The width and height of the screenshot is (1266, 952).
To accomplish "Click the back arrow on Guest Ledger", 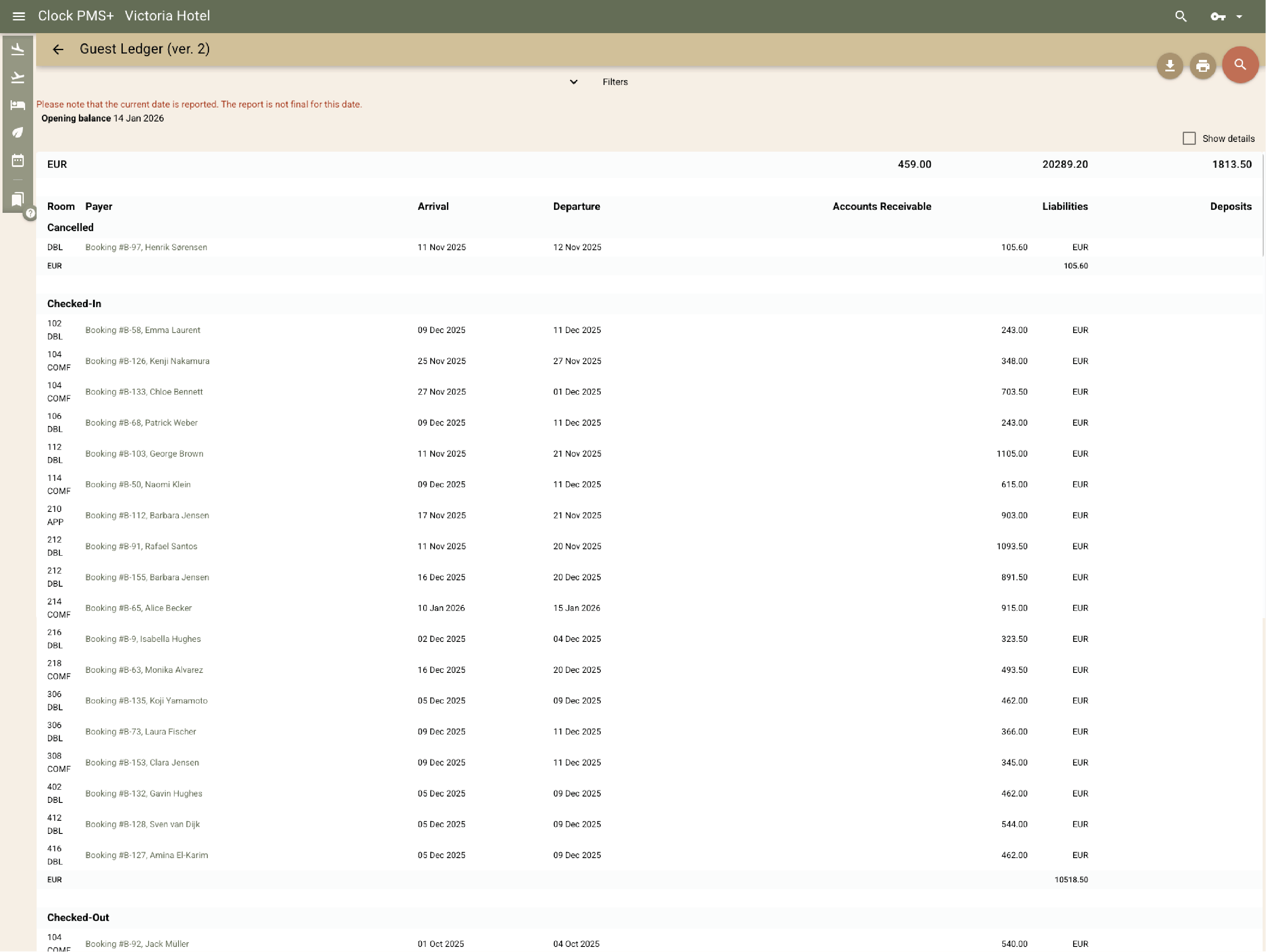I will point(58,49).
